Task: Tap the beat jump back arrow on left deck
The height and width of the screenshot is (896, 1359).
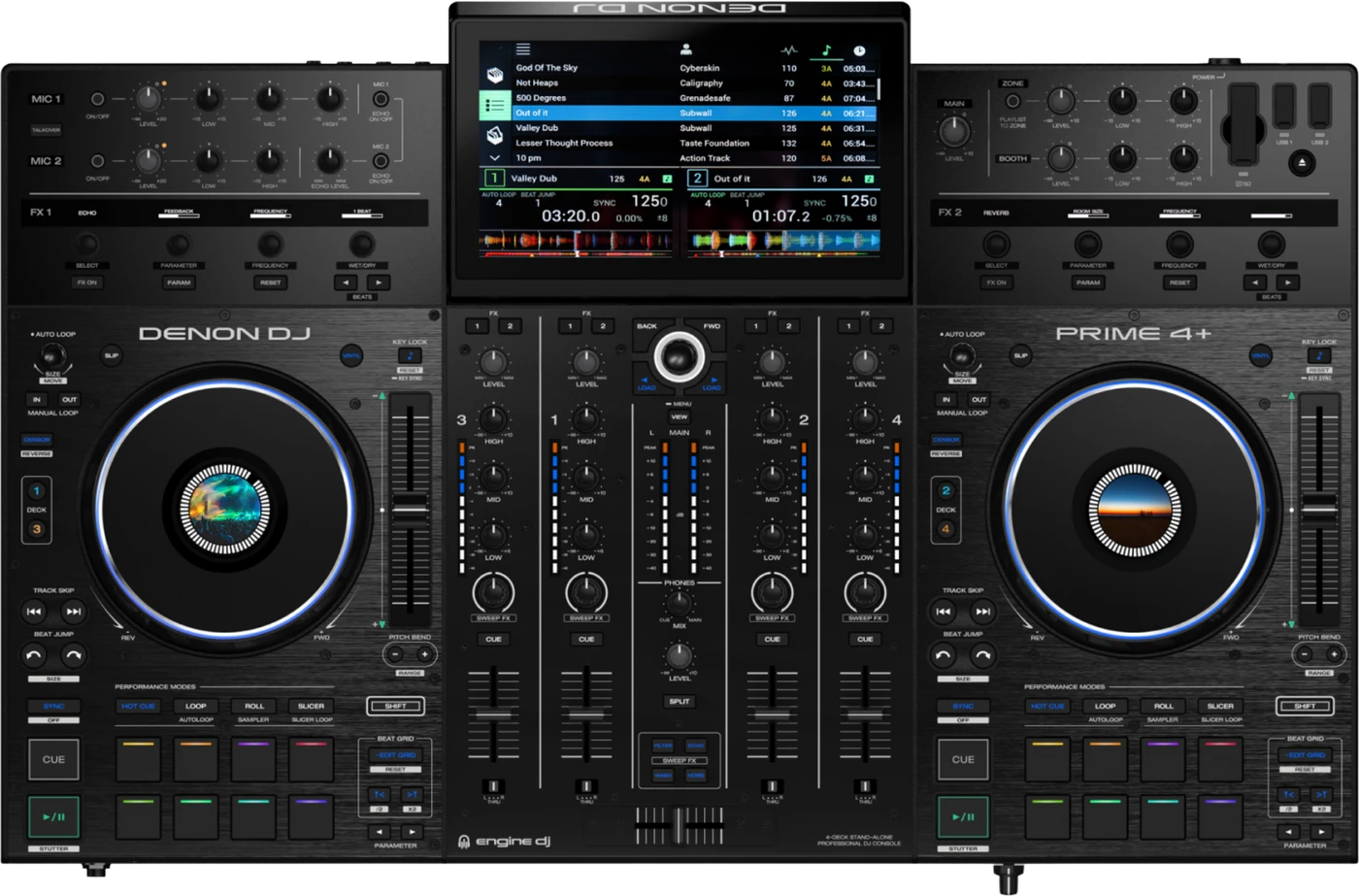Action: coord(34,655)
